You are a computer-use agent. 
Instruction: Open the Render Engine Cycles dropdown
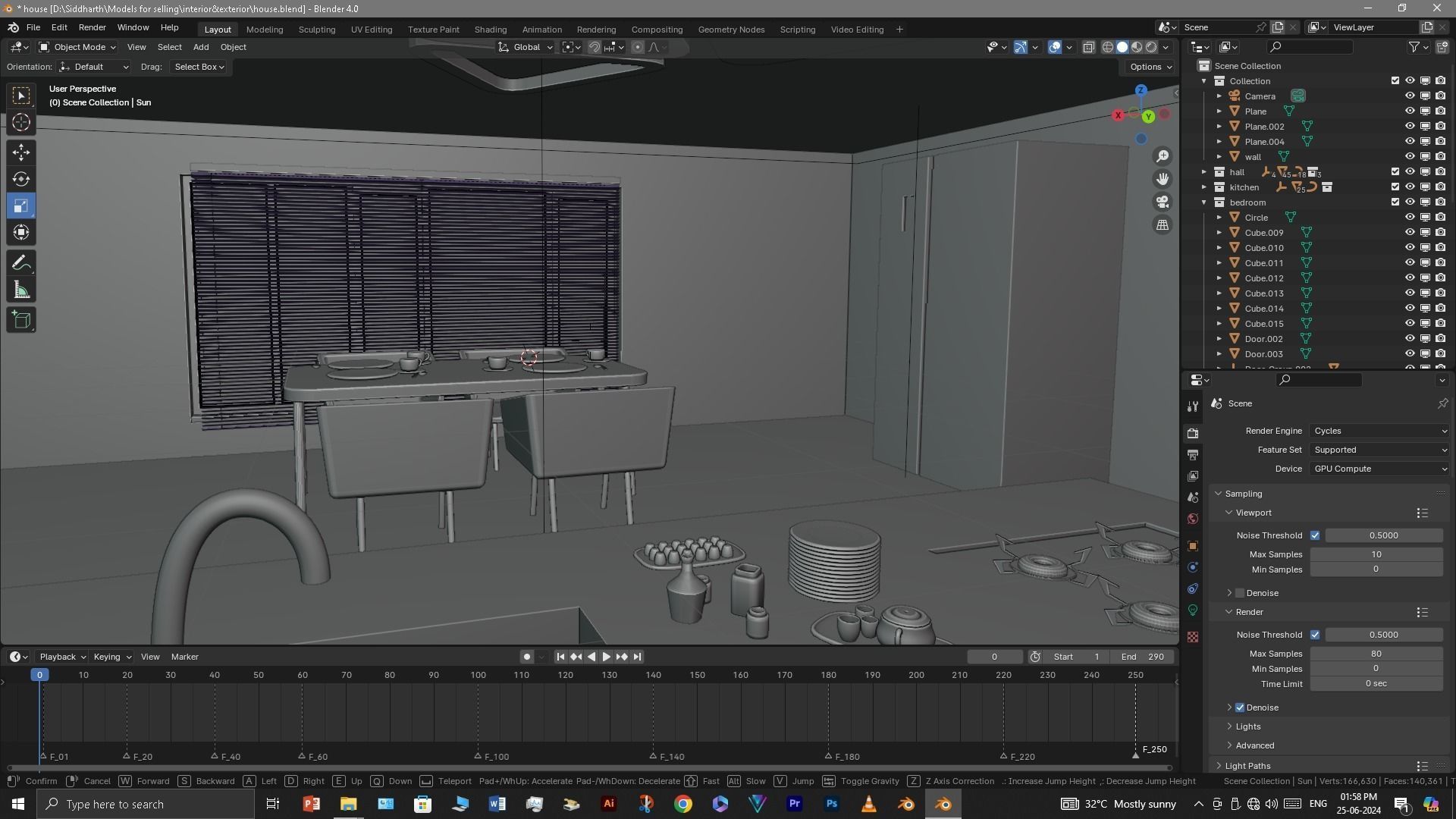click(1379, 431)
